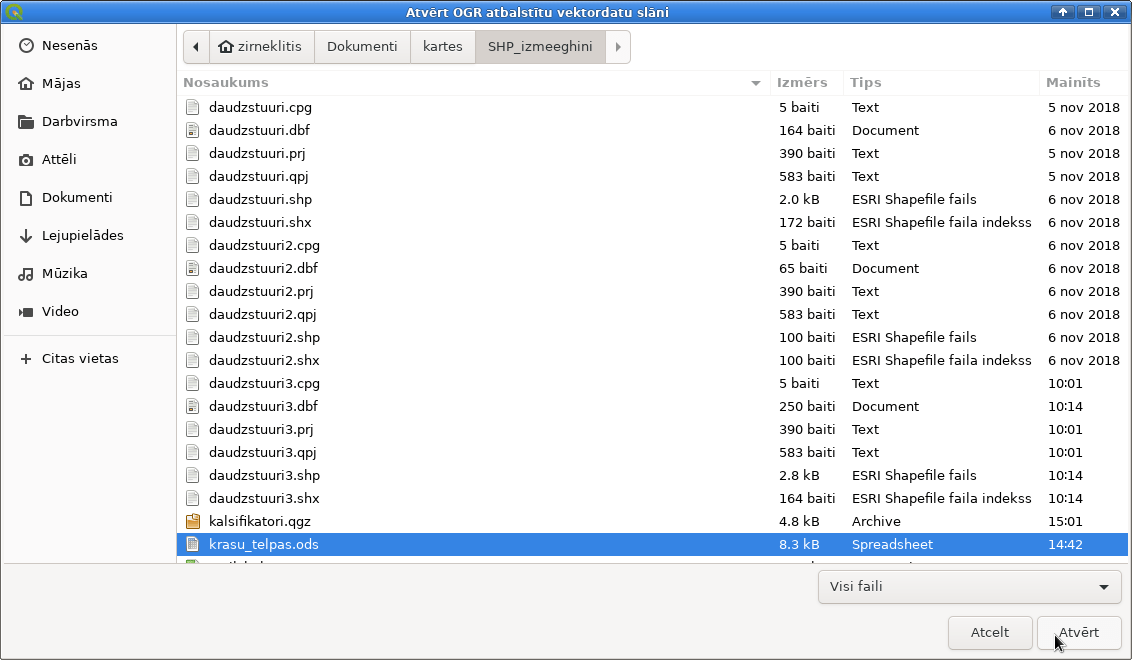Viewport: 1132px width, 660px height.
Task: Open Lejupielādes downloads folder in sidebar
Action: click(x=88, y=235)
